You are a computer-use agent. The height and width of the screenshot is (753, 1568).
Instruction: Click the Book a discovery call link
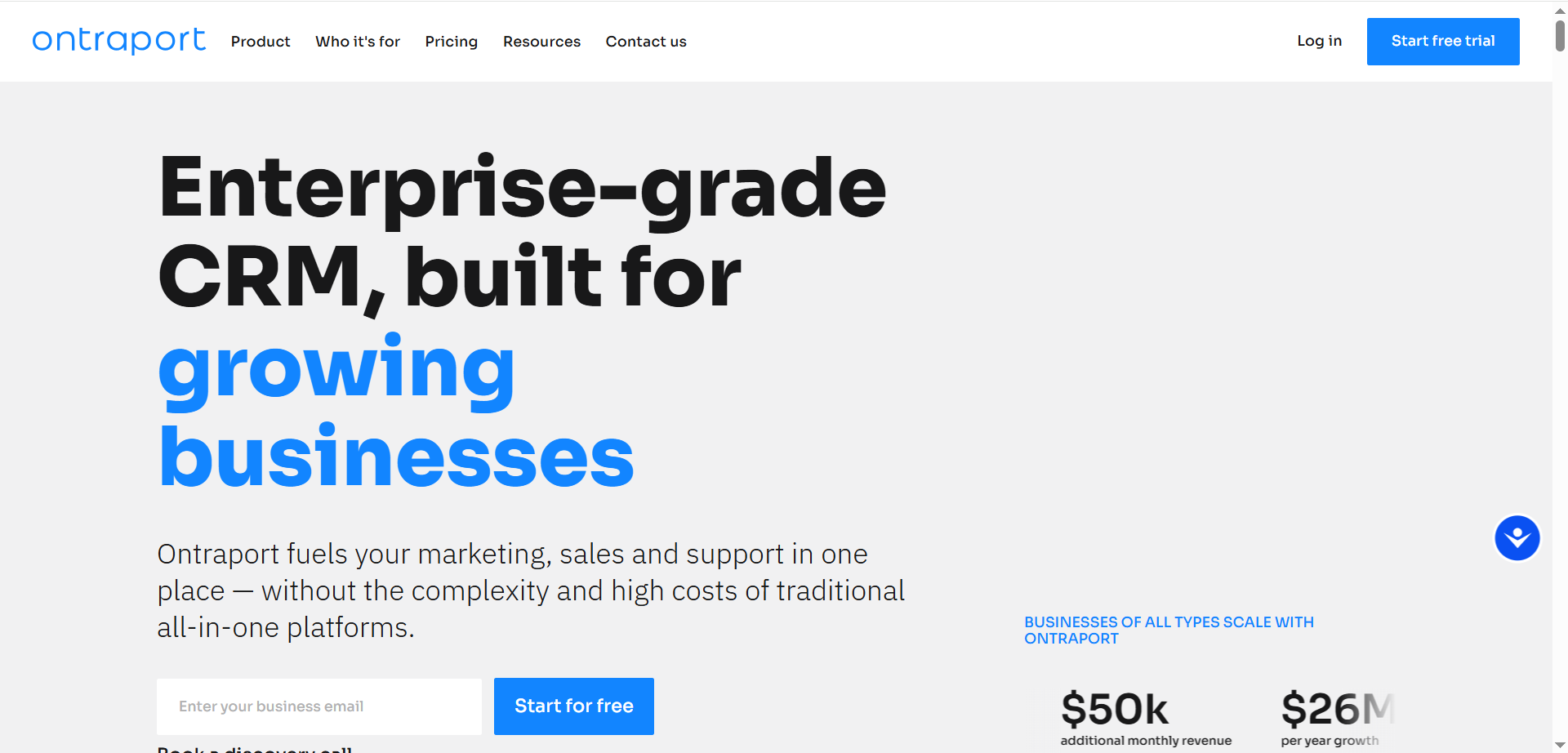[255, 748]
